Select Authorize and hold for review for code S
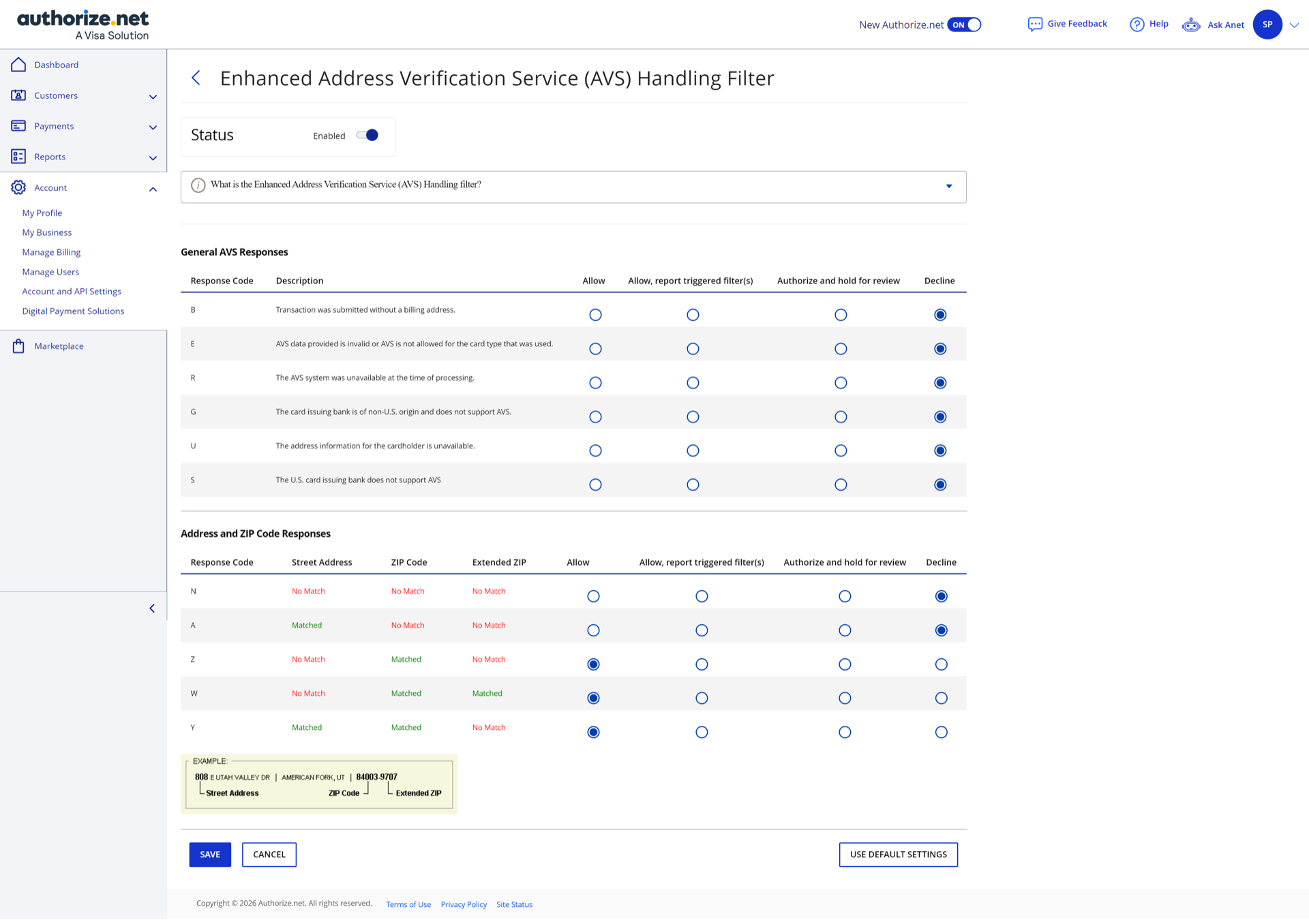This screenshot has height=924, width=1309. (x=841, y=484)
